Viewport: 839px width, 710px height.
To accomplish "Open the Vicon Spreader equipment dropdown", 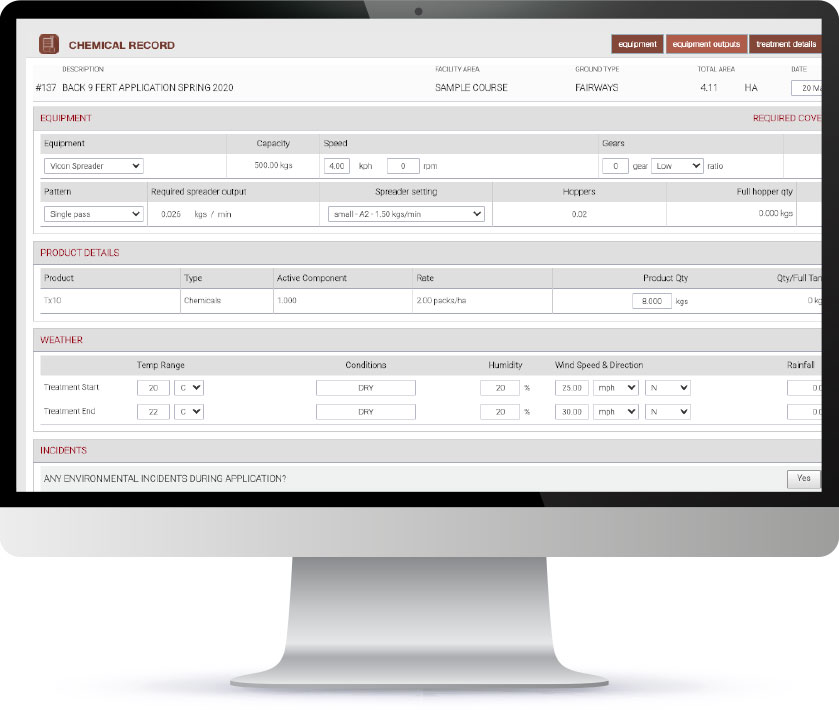I will point(94,166).
